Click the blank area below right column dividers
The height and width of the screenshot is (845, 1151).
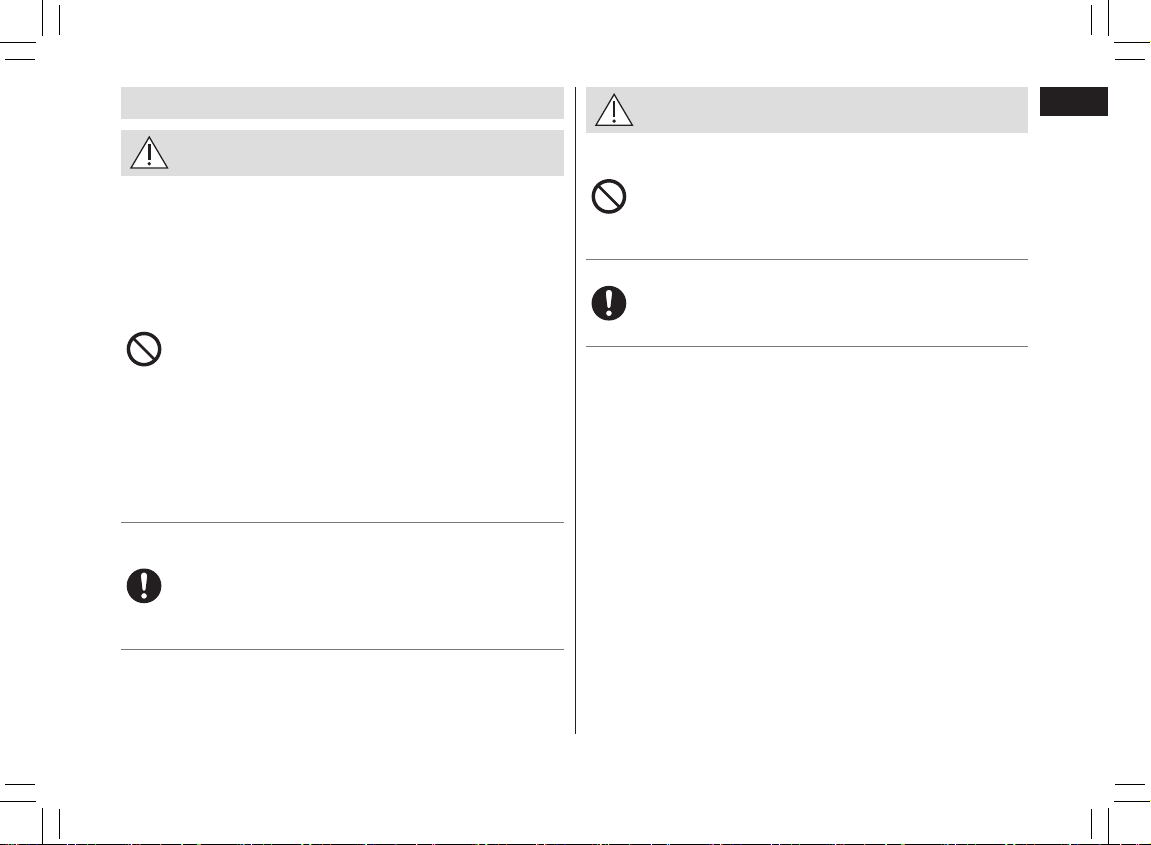[807, 540]
